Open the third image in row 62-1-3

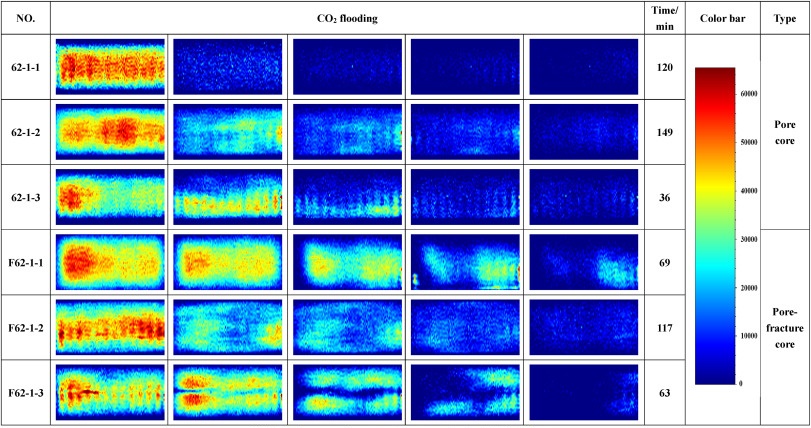pyautogui.click(x=346, y=196)
